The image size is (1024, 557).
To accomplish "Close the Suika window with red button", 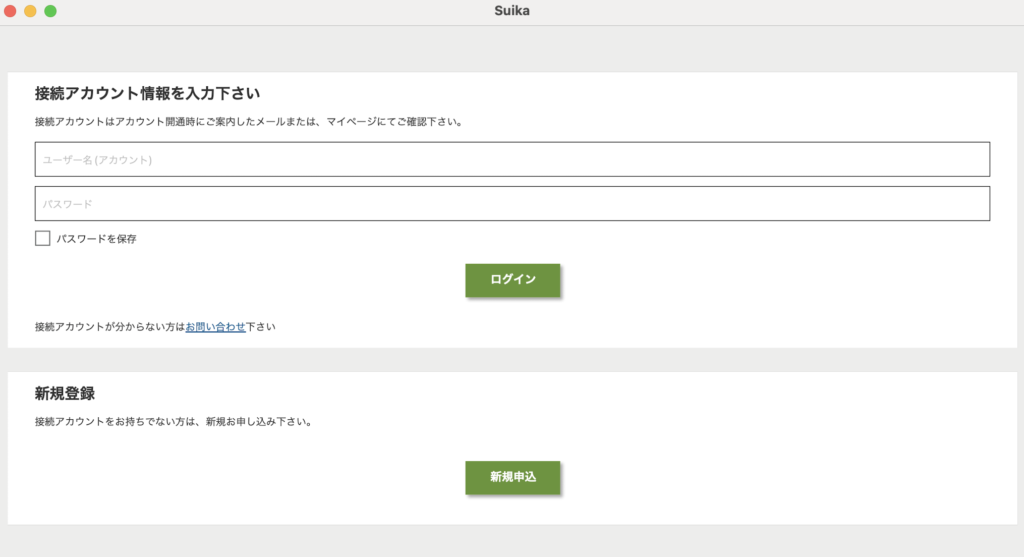I will click(10, 11).
